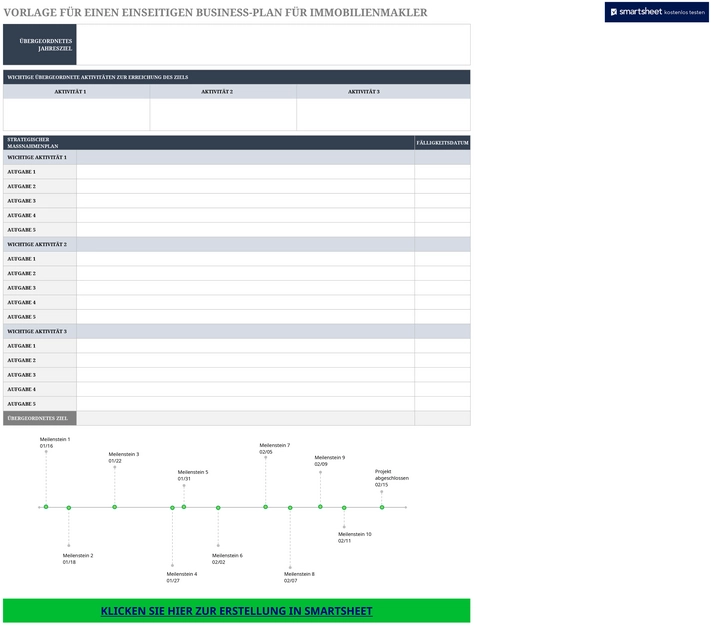Select Aufgabe 1 under Wichtige Aktivität 3
The width and height of the screenshot is (711, 626).
click(x=40, y=346)
